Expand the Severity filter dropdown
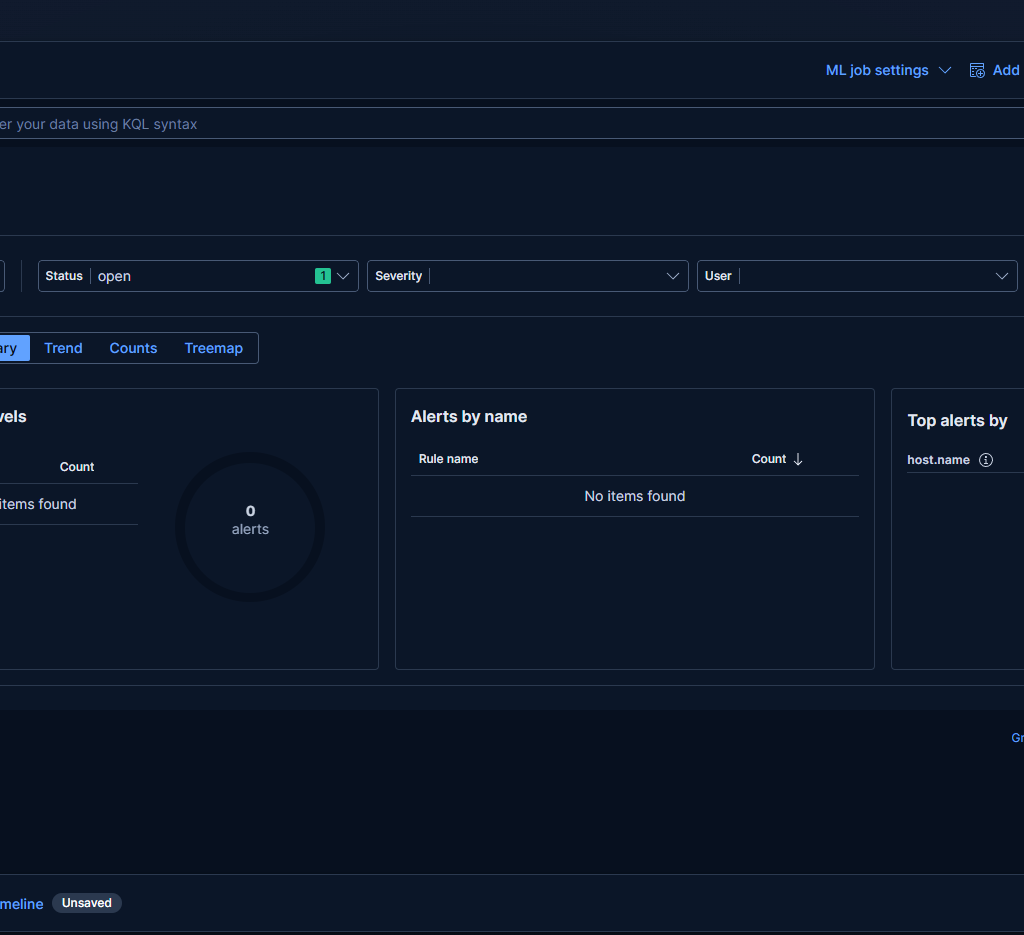1024x935 pixels. pos(528,276)
